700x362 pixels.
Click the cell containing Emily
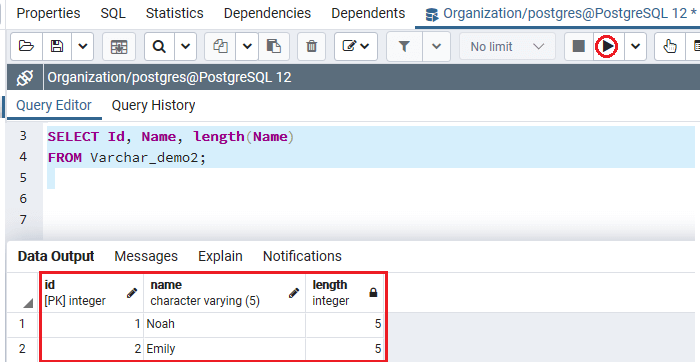point(225,348)
